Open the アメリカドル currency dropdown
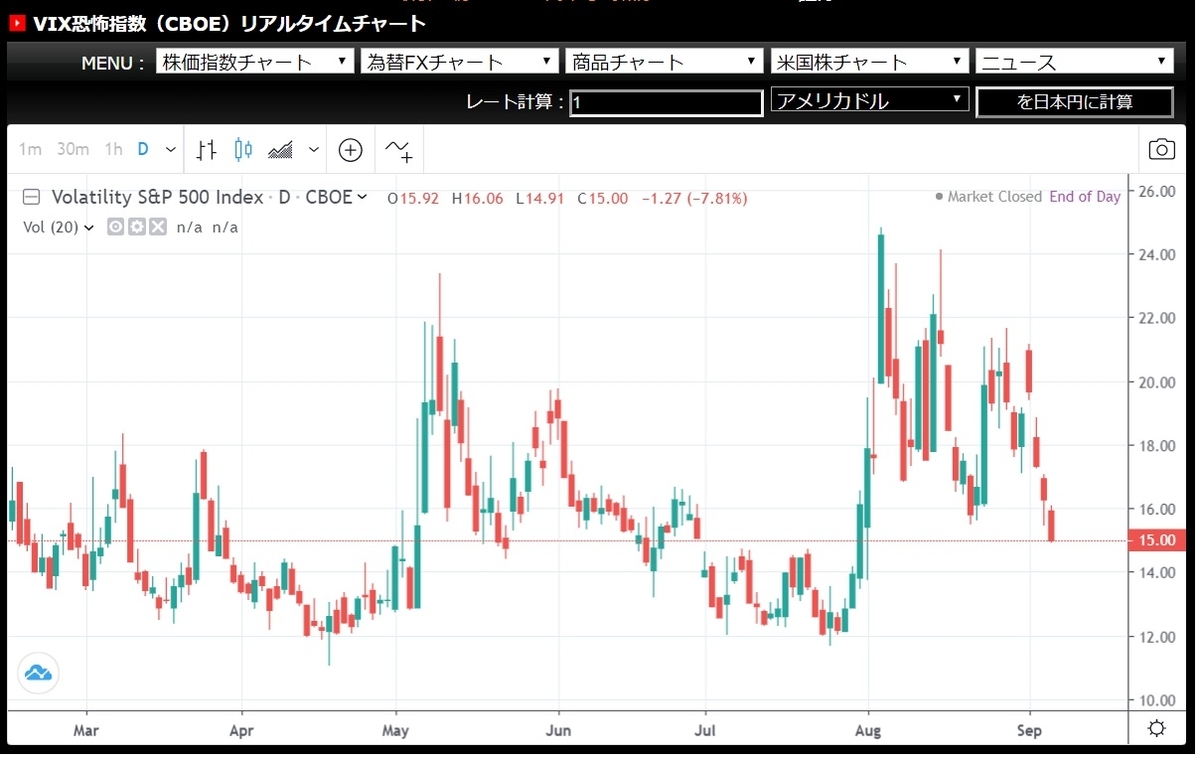The height and width of the screenshot is (759, 1200). coord(870,100)
